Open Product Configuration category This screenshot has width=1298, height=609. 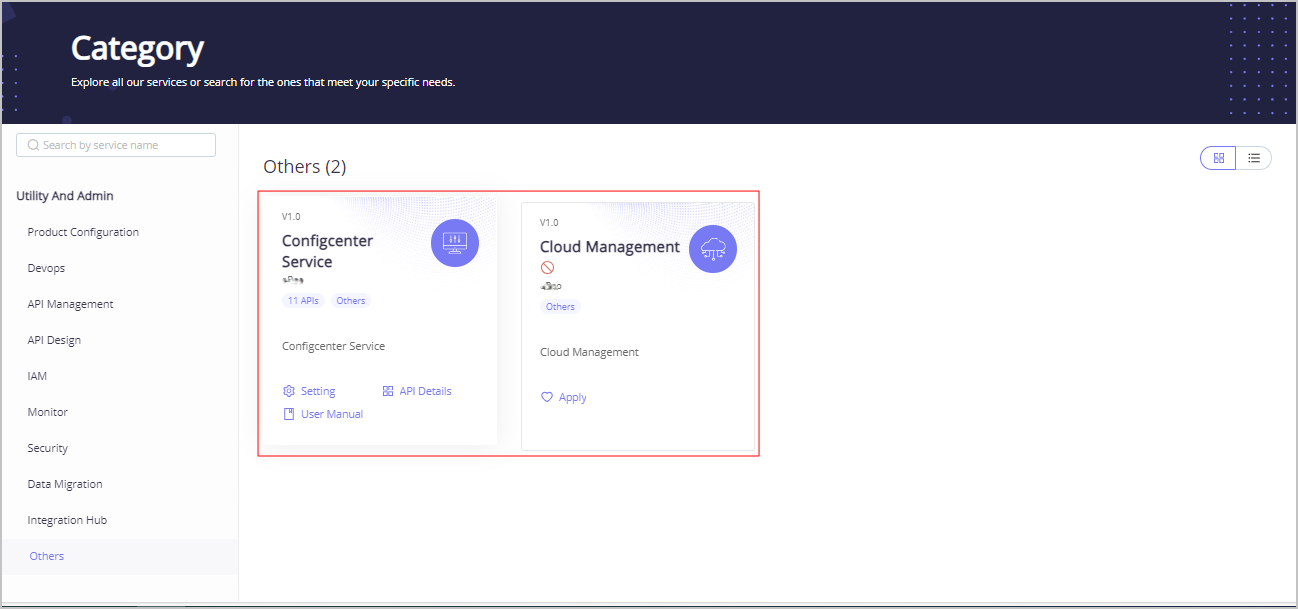coord(83,232)
